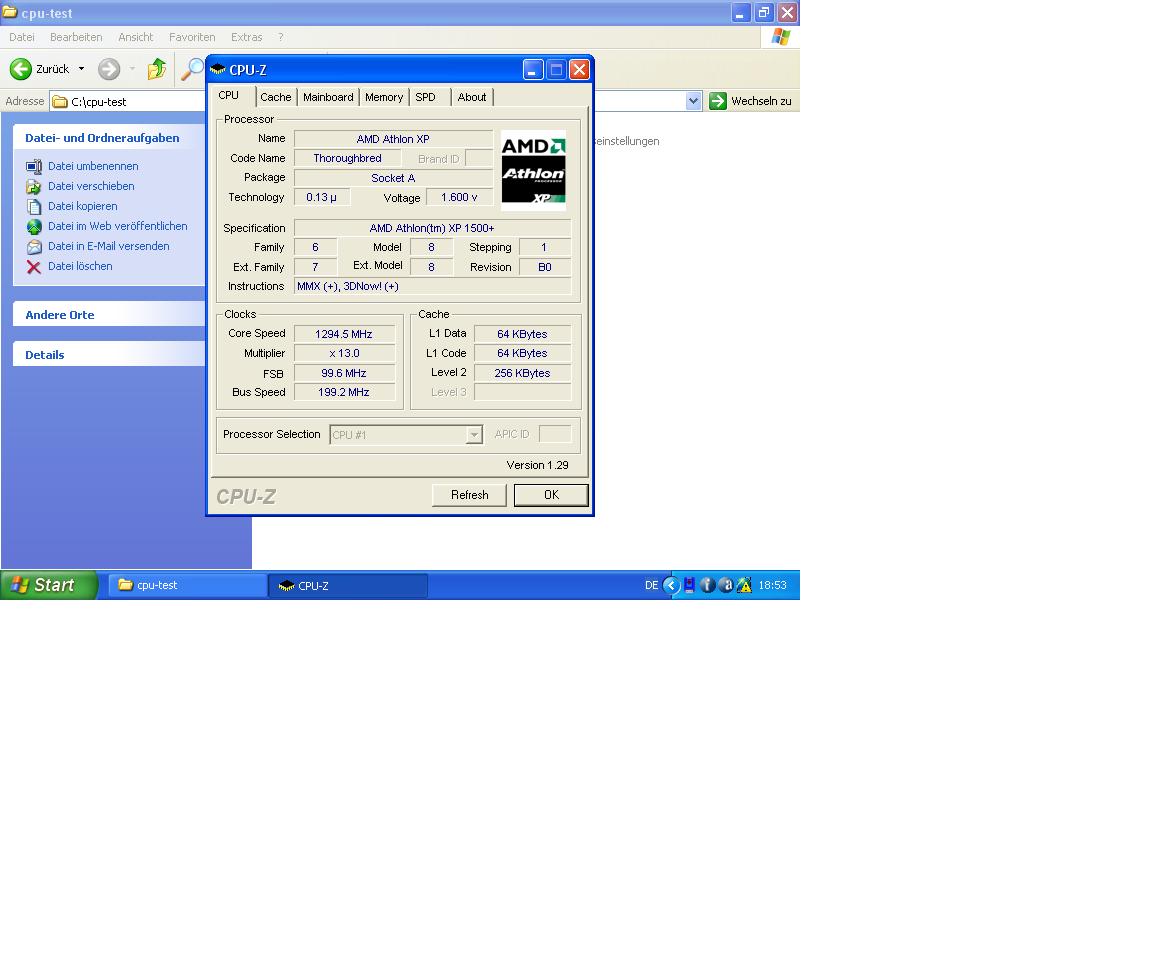
Task: Switch to the Cache tab in CPU-Z
Action: point(275,97)
